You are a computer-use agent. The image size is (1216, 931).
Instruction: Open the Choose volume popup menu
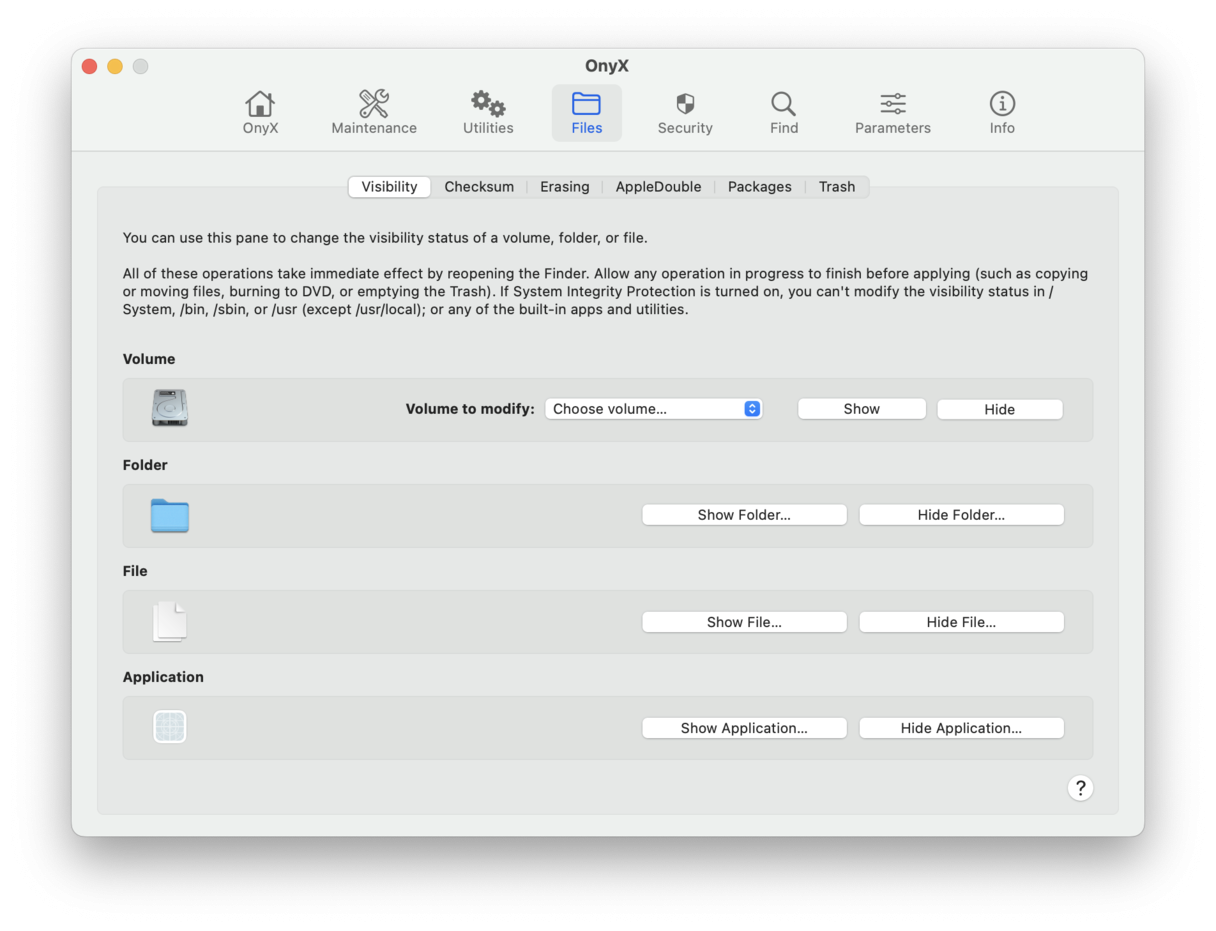[653, 408]
